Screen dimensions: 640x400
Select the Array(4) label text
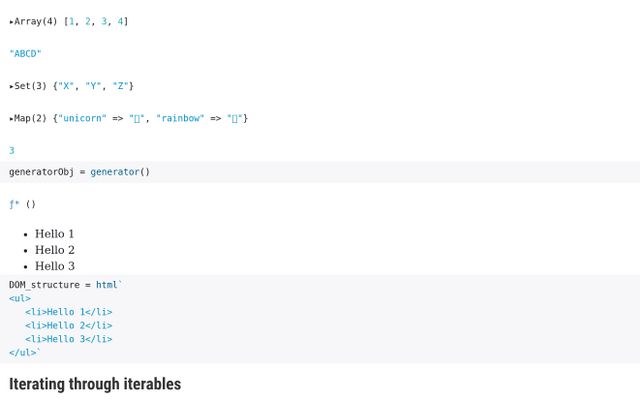click(36, 22)
